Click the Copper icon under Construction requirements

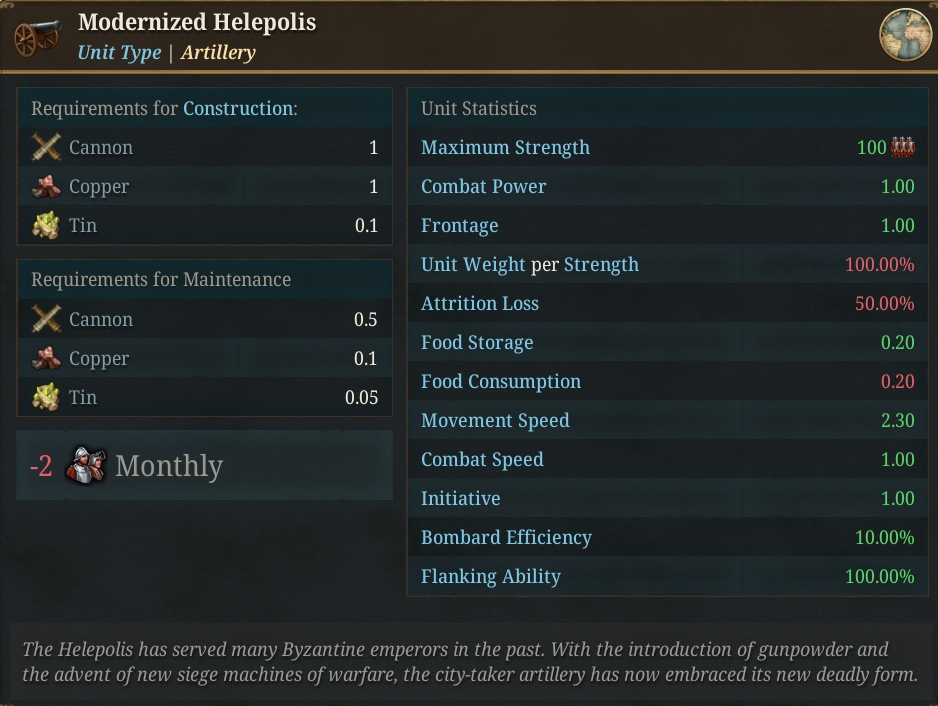click(46, 187)
